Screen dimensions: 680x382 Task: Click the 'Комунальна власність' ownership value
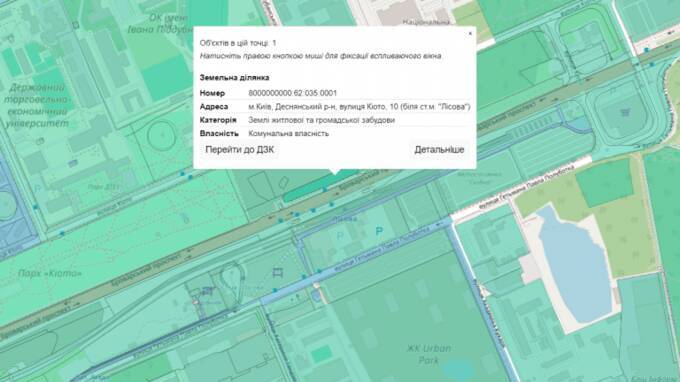pyautogui.click(x=288, y=134)
